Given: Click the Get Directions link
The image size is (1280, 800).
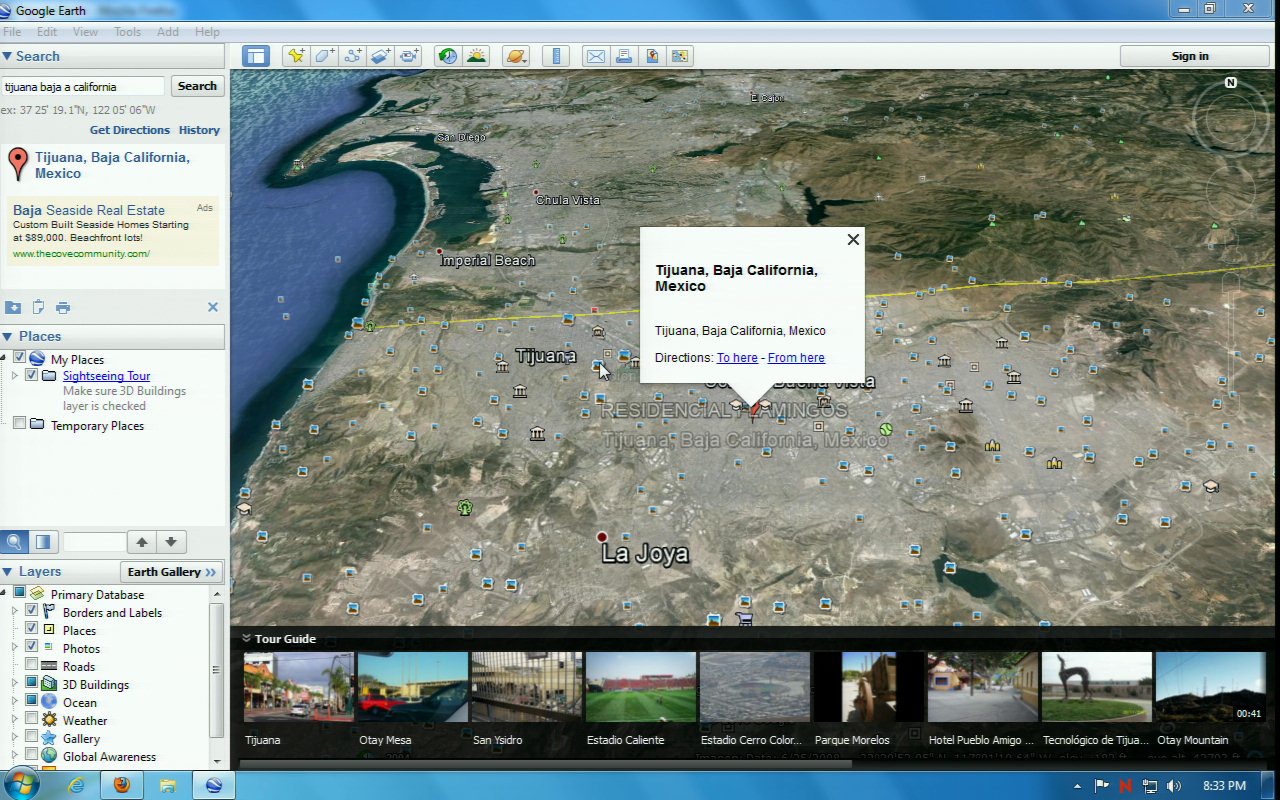Looking at the screenshot, I should click(129, 130).
